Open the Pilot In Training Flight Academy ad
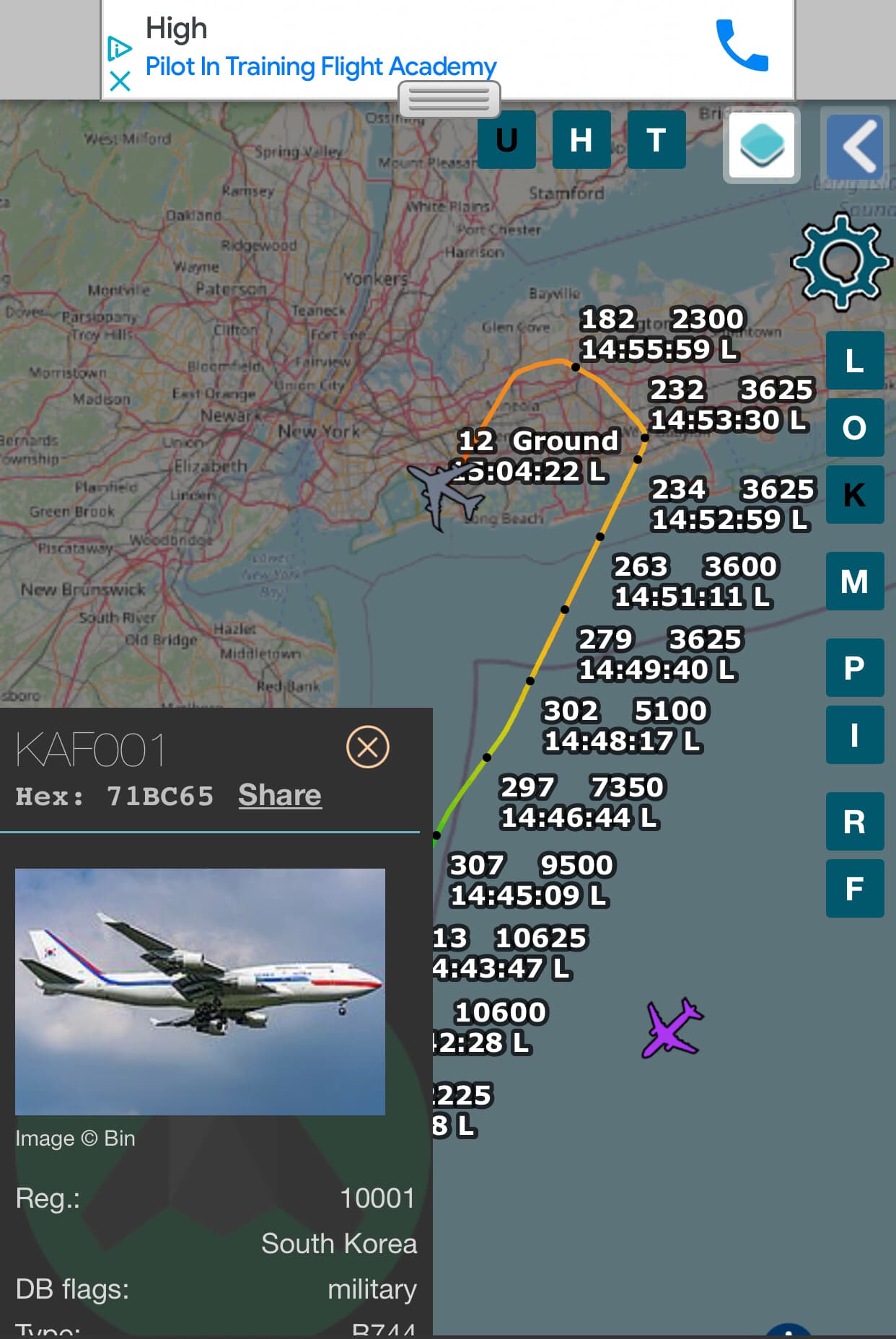The image size is (896, 1339). tap(321, 66)
